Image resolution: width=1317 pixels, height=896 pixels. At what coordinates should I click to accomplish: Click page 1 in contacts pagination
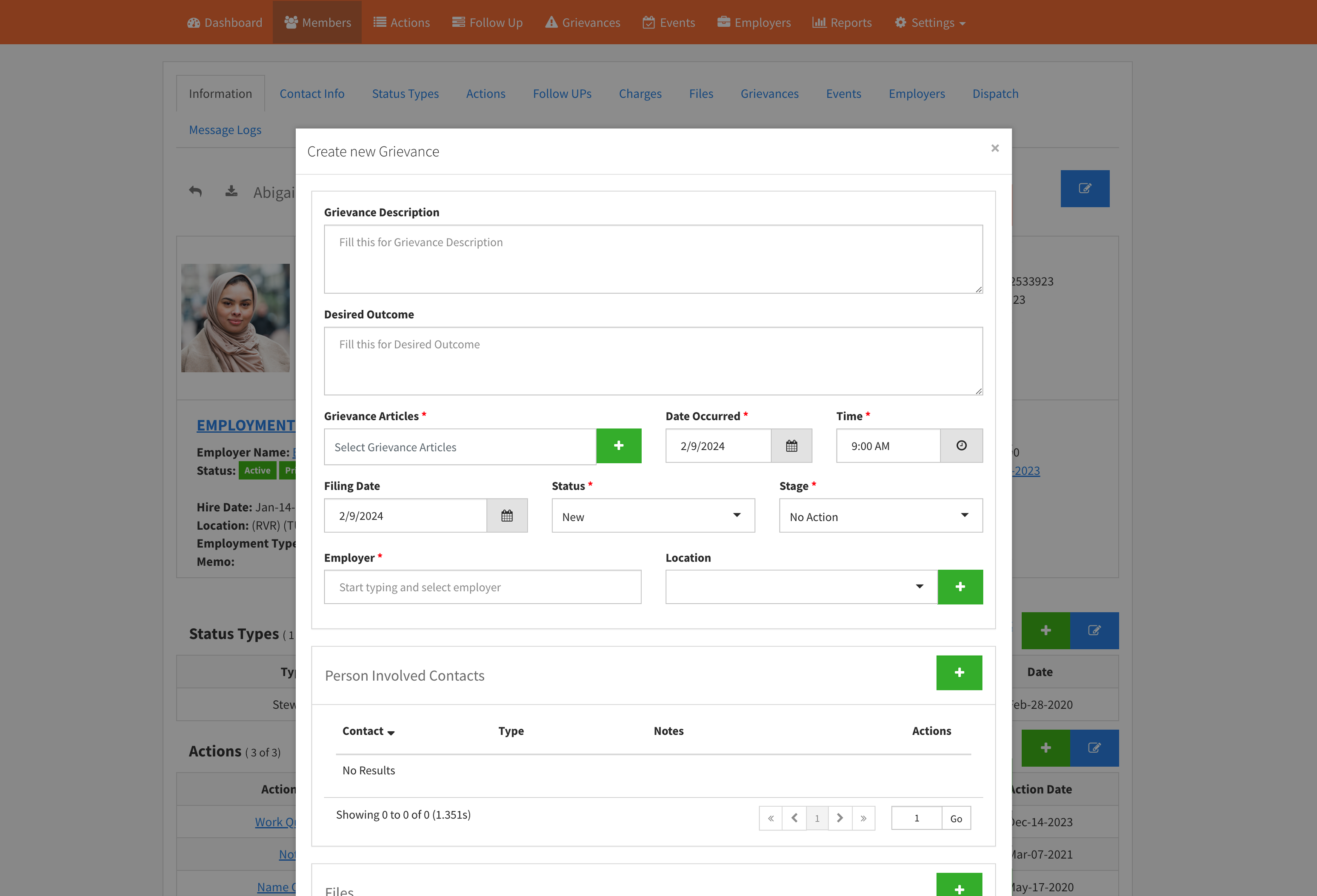[817, 819]
